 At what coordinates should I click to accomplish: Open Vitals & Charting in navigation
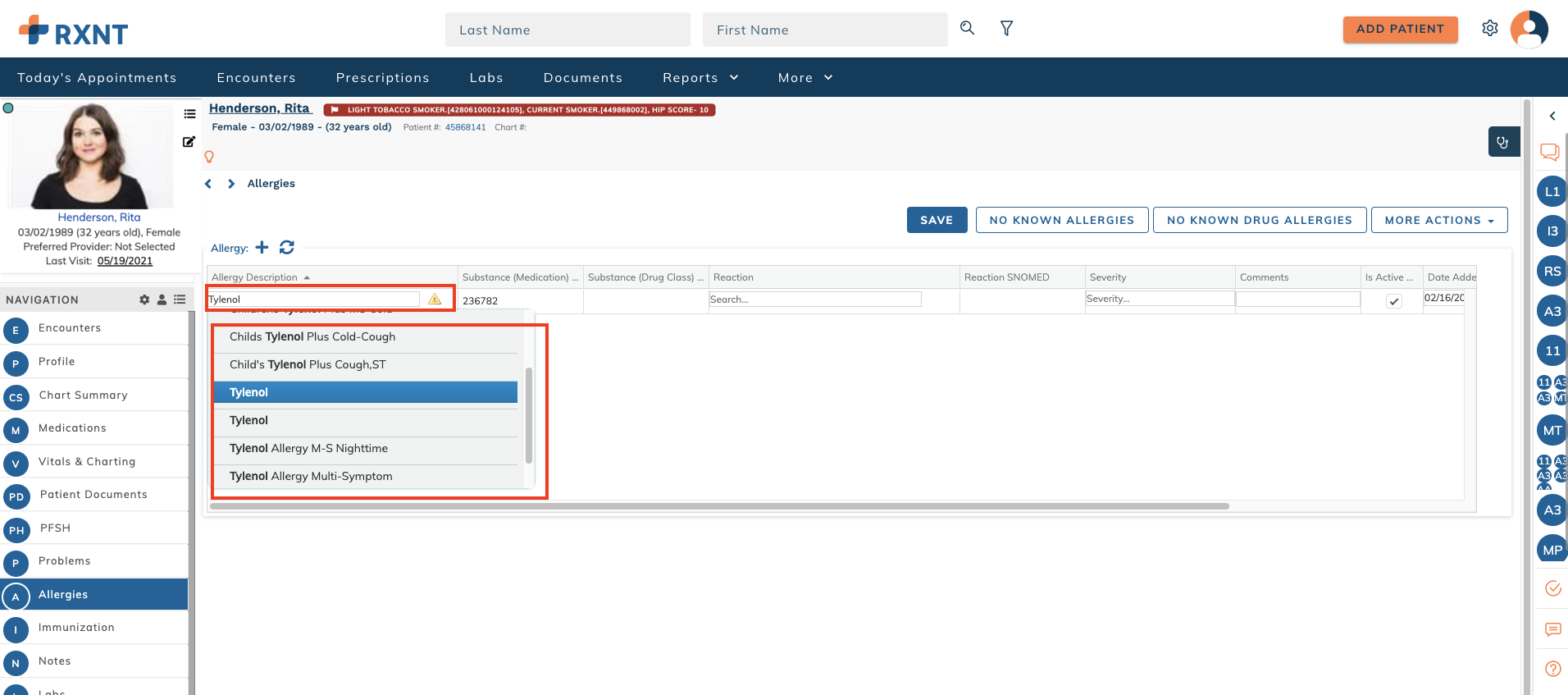pos(94,462)
